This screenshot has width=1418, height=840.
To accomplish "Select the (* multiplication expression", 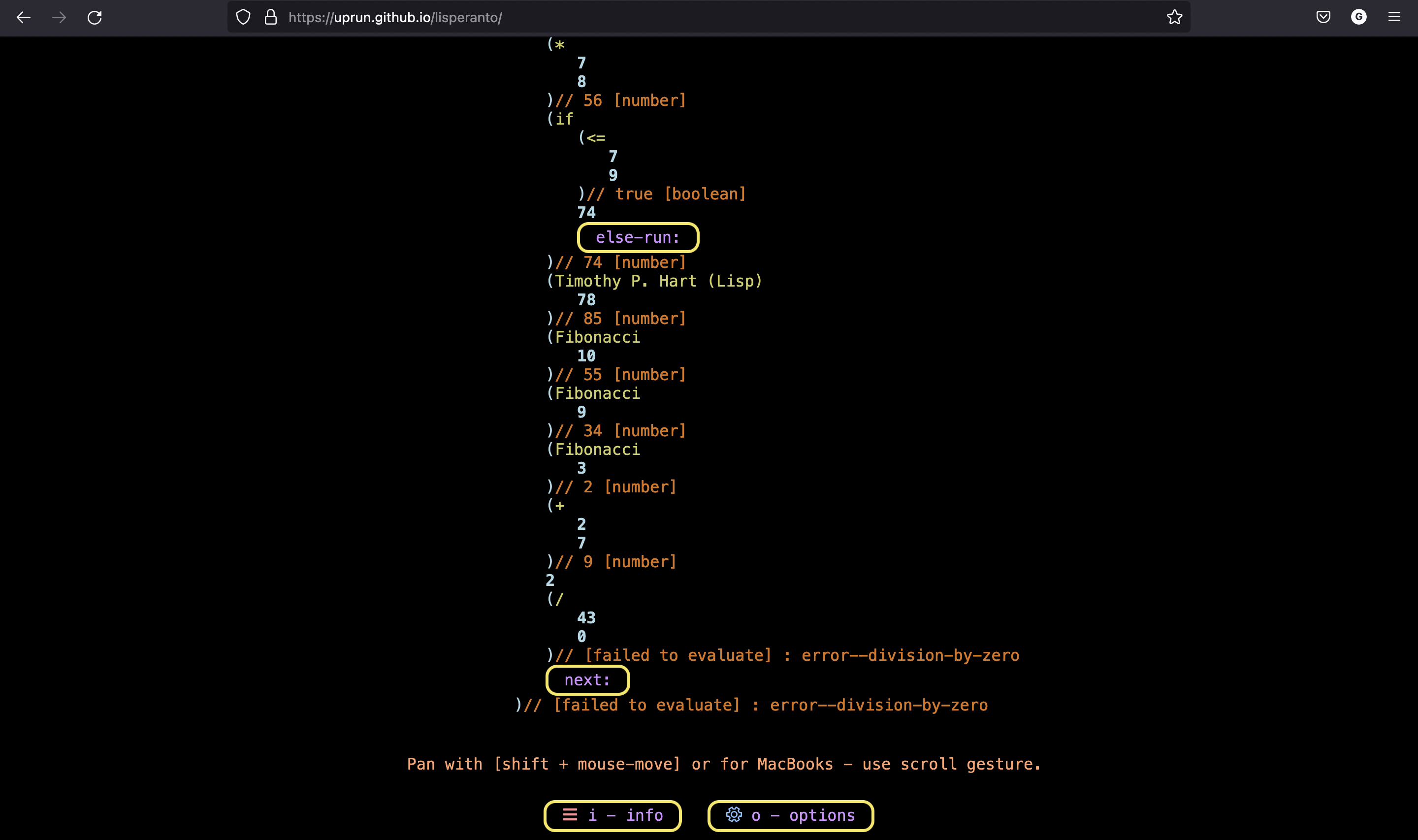I will (556, 44).
